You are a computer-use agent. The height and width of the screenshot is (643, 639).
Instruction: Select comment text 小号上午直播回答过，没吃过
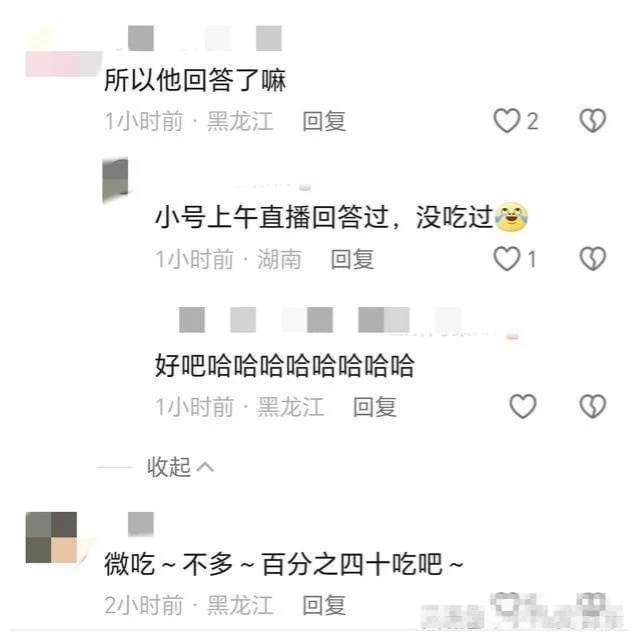point(324,217)
